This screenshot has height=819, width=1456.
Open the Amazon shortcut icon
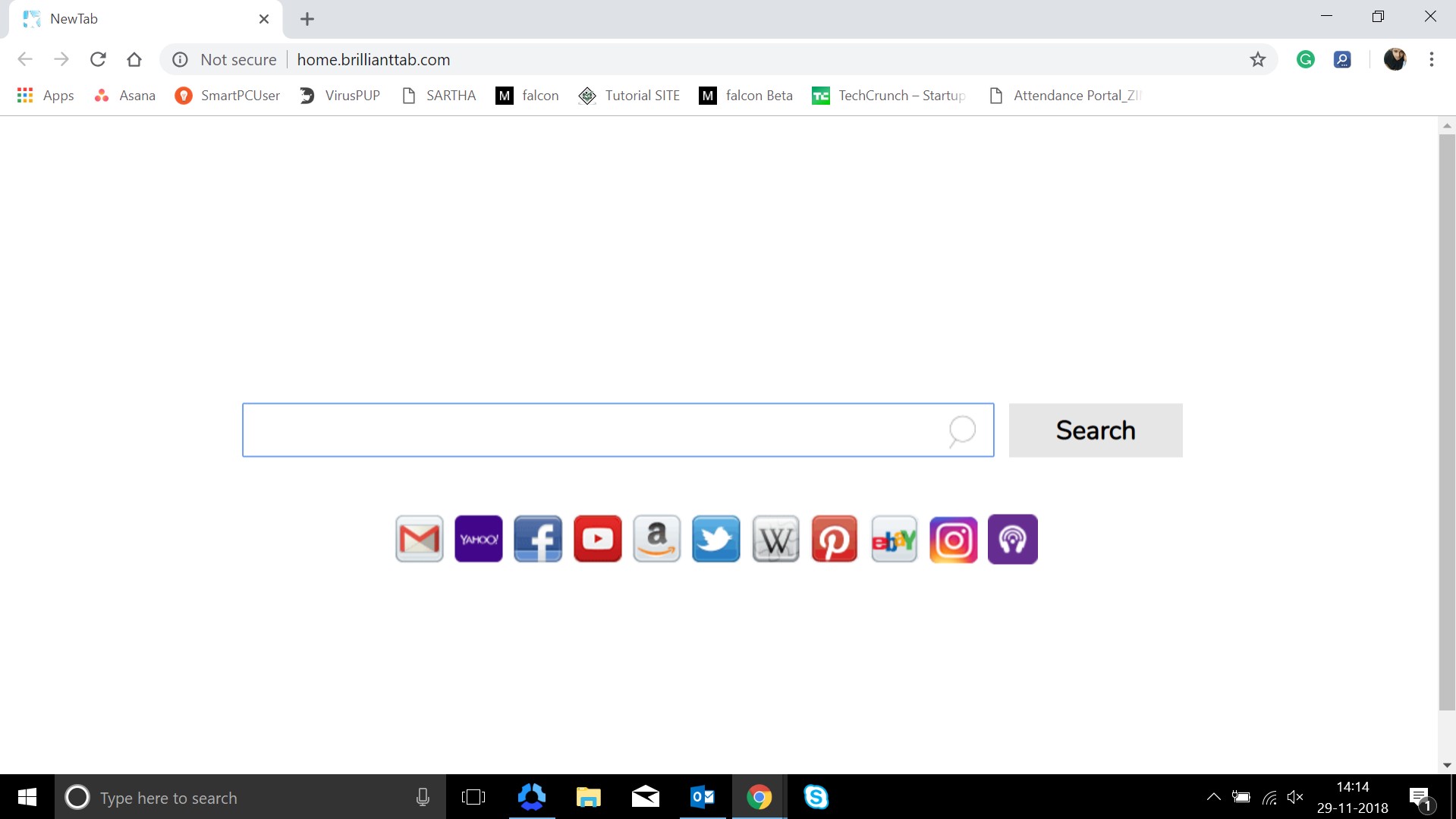pyautogui.click(x=656, y=539)
